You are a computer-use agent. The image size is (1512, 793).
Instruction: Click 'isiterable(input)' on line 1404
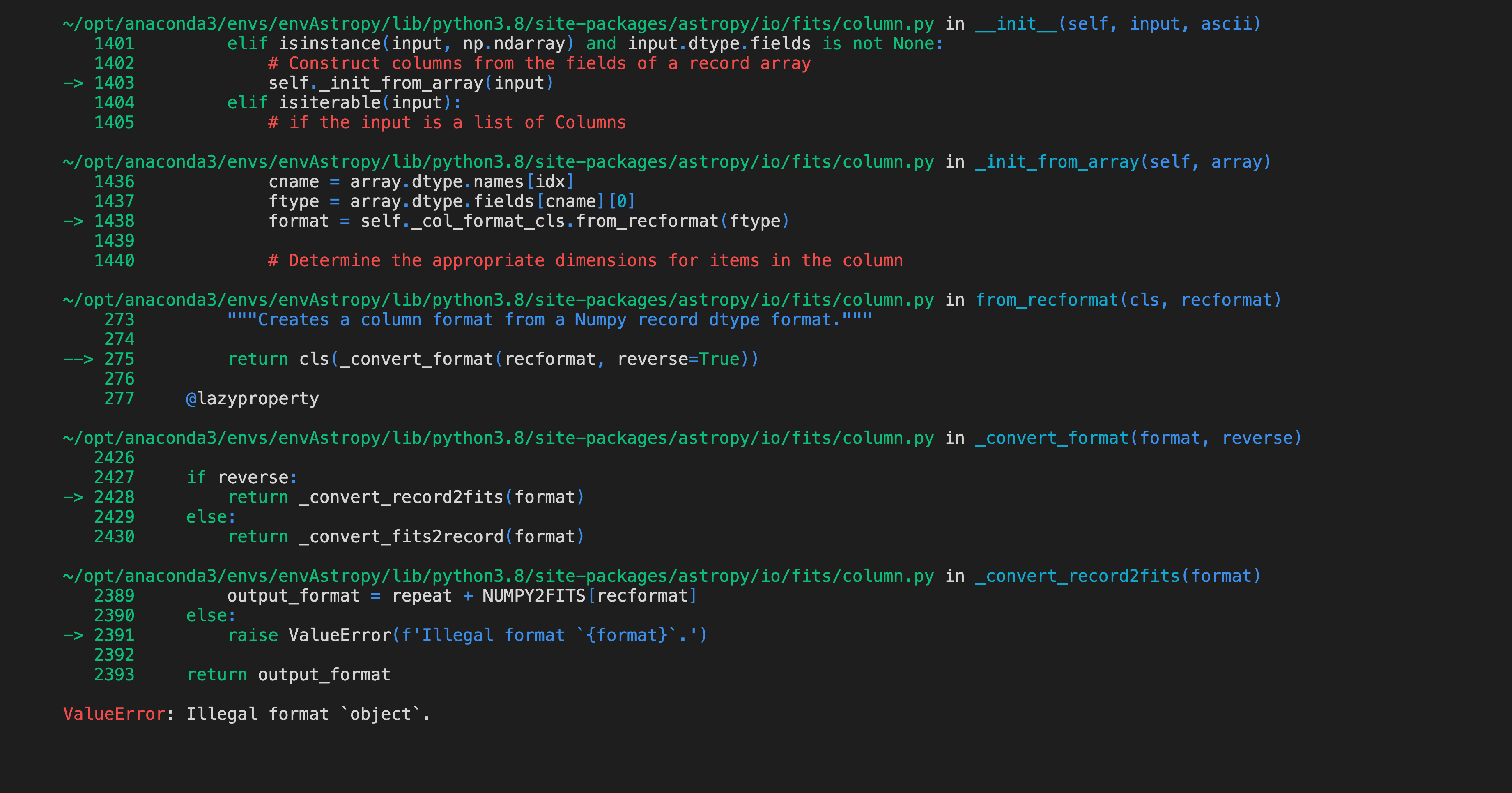365,103
